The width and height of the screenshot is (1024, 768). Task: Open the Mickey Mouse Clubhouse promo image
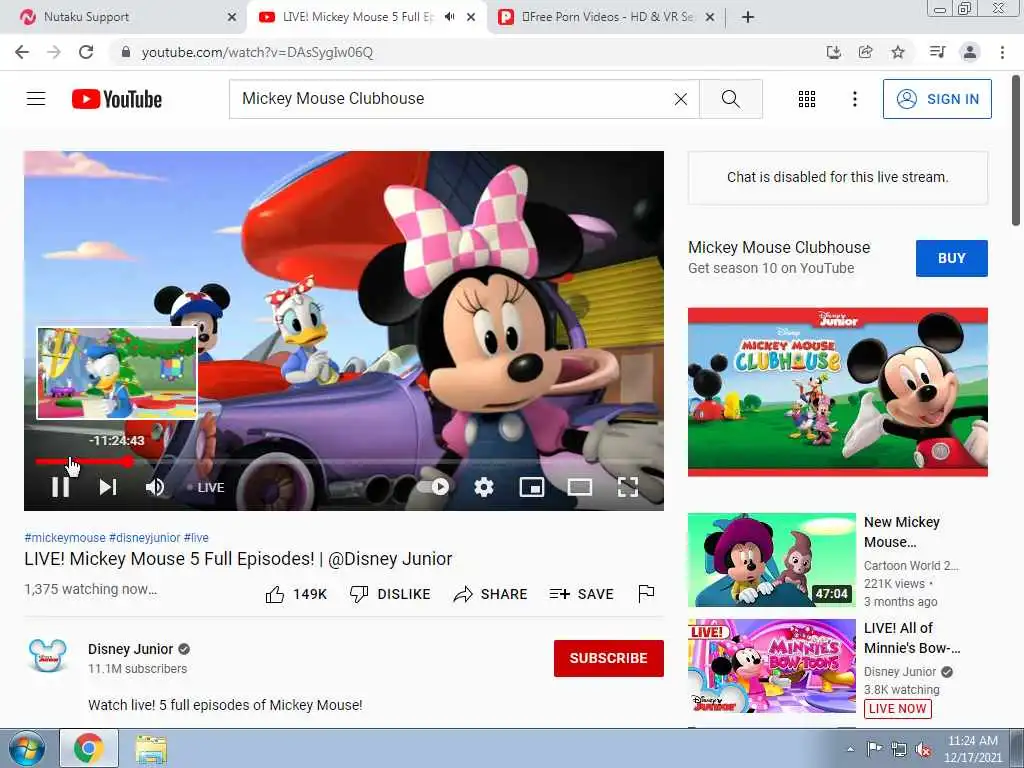click(837, 392)
